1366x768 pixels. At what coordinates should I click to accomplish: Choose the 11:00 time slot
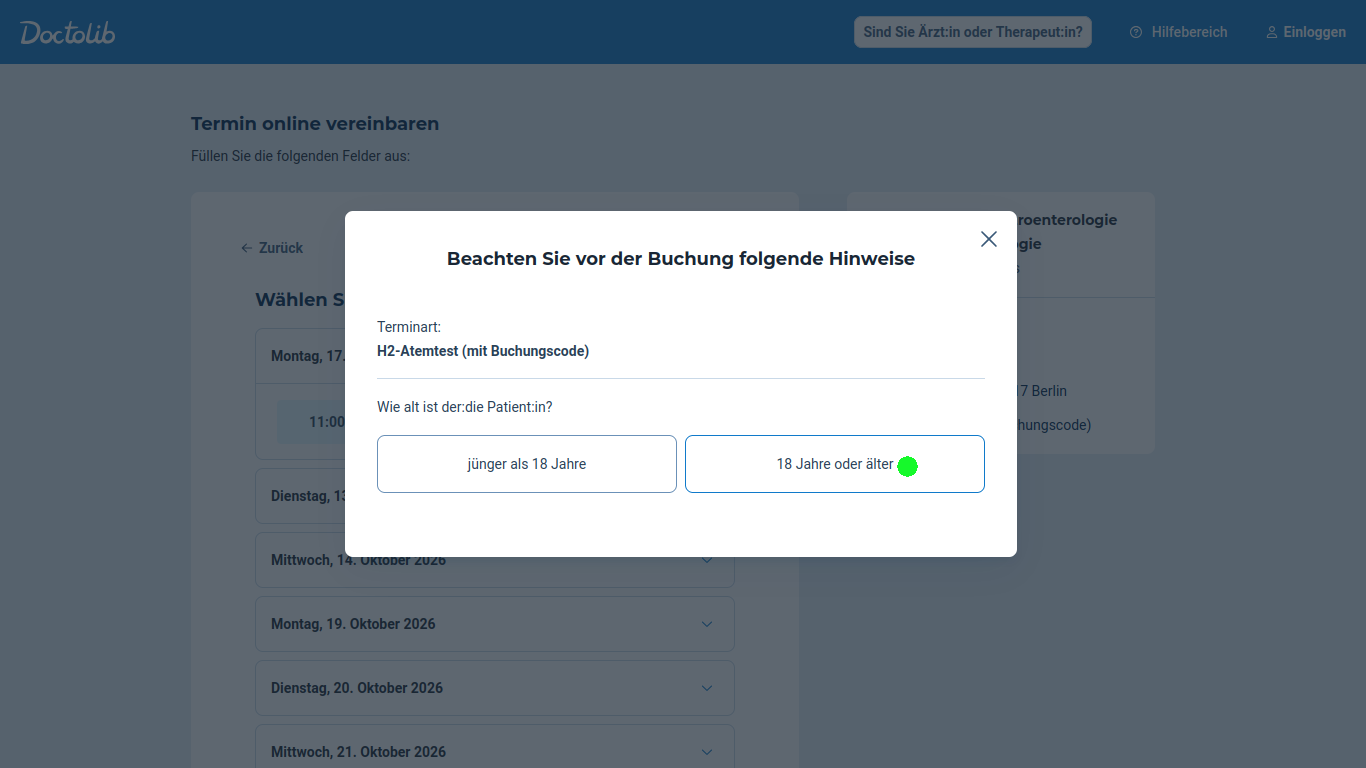312,422
